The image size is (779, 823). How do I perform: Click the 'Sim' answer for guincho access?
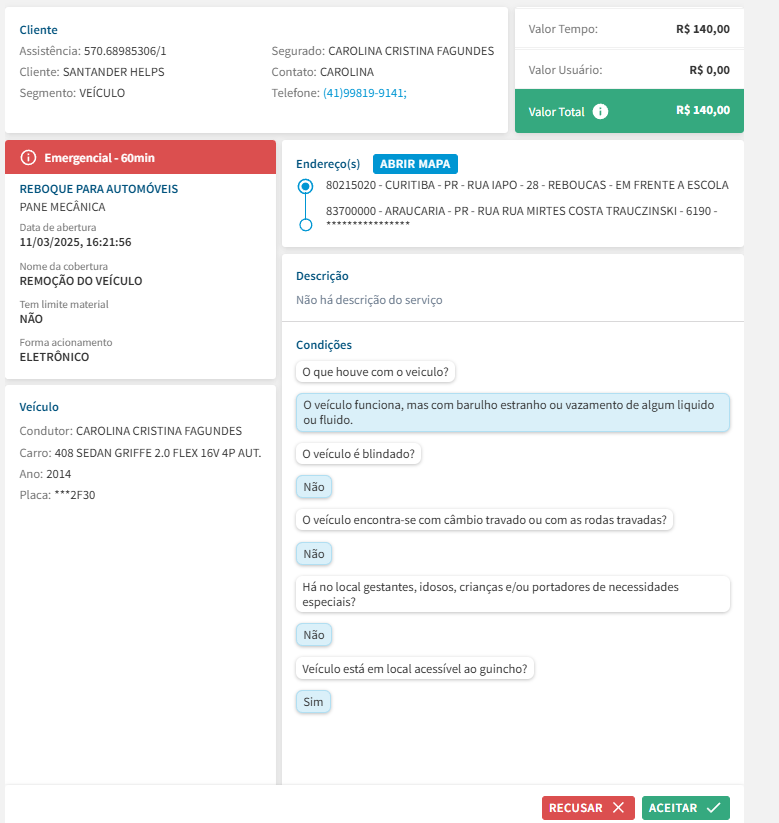pyautogui.click(x=314, y=702)
